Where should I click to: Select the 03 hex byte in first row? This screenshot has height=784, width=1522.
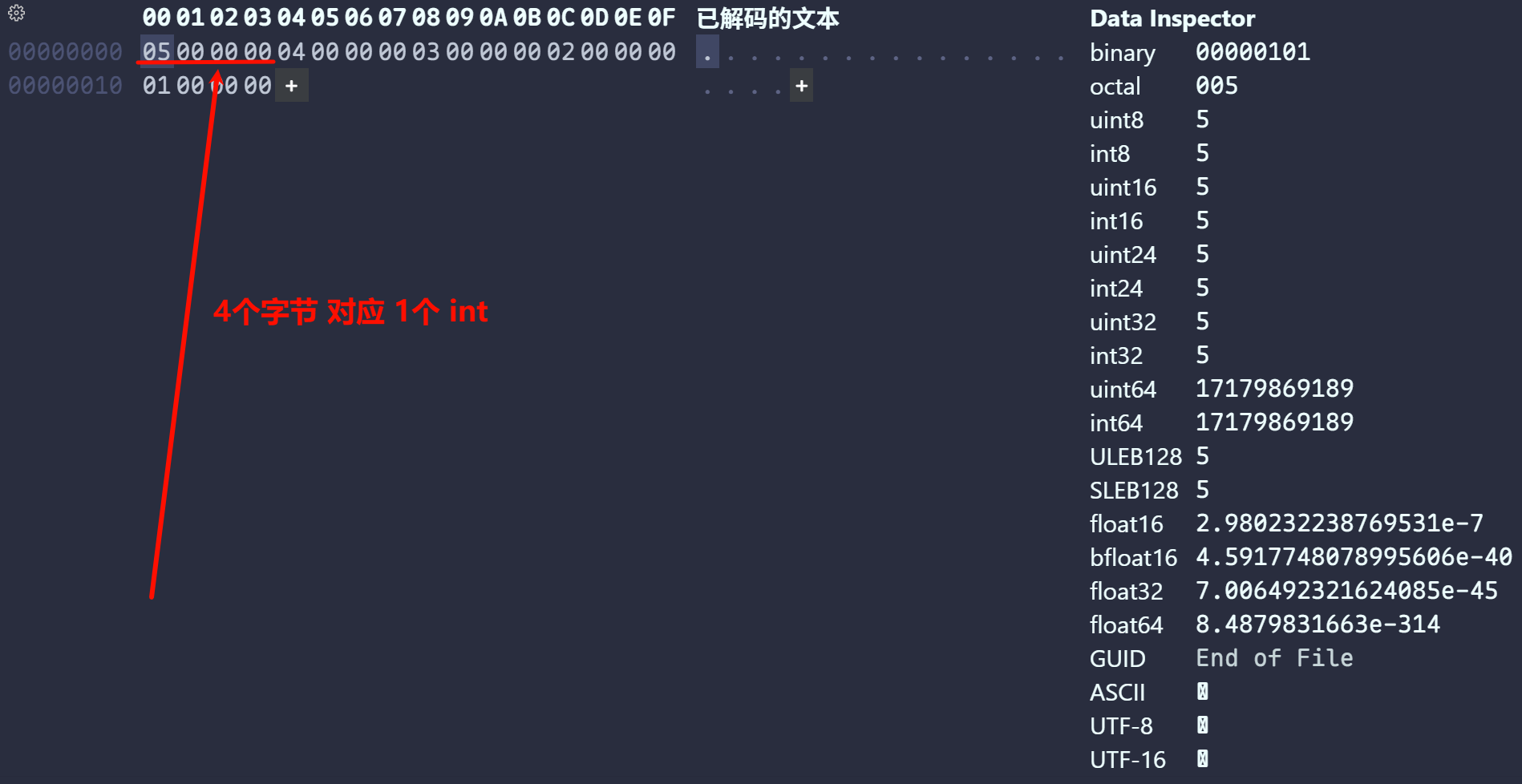[x=426, y=52]
